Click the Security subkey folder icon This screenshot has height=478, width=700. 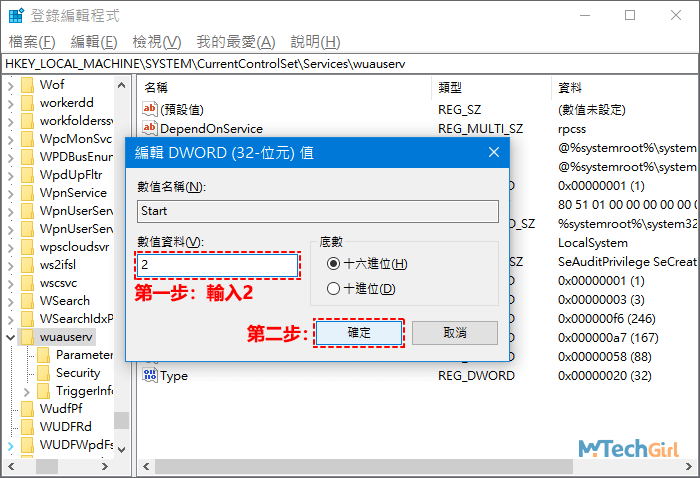(44, 373)
